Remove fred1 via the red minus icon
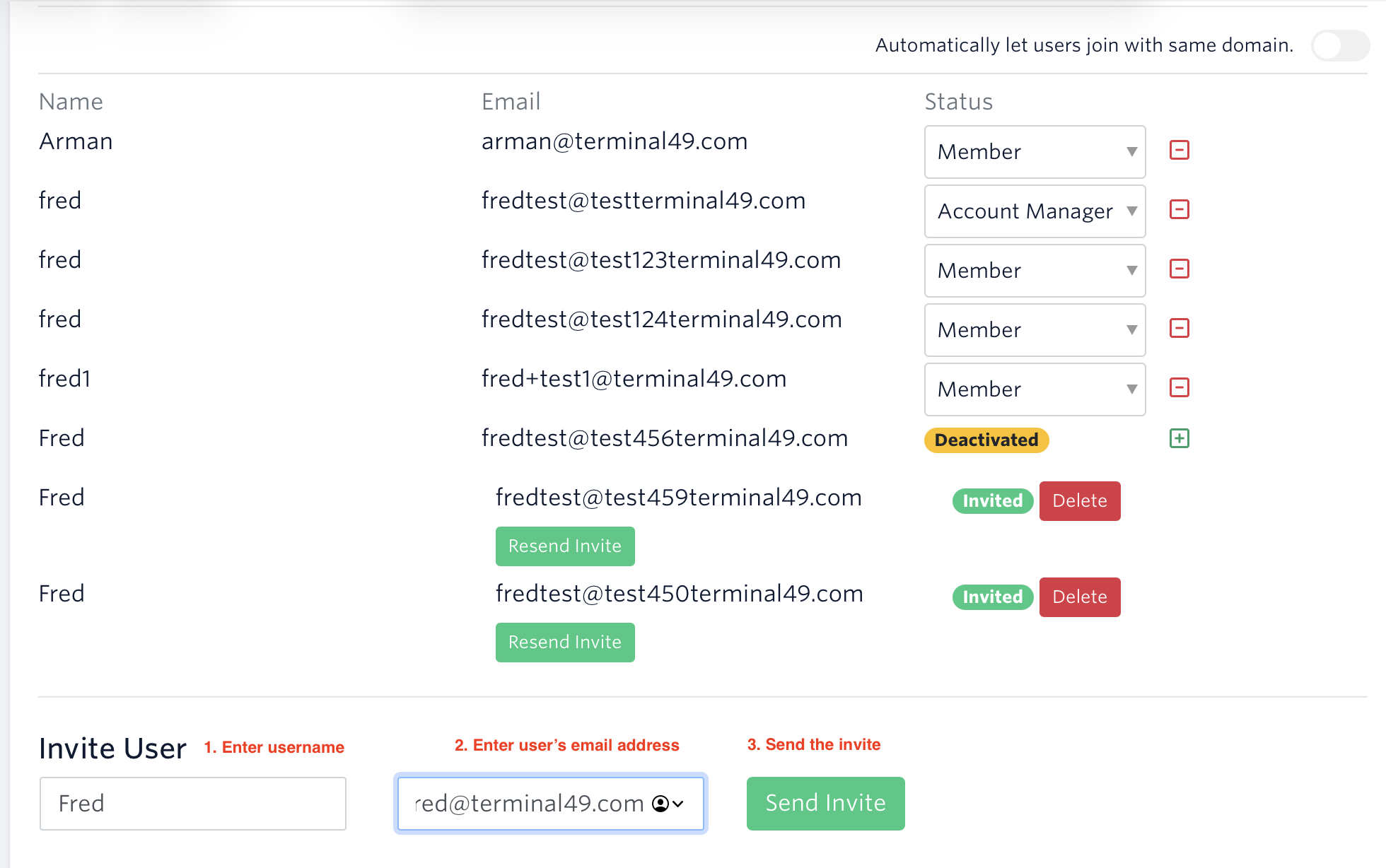1386x868 pixels. (1179, 388)
